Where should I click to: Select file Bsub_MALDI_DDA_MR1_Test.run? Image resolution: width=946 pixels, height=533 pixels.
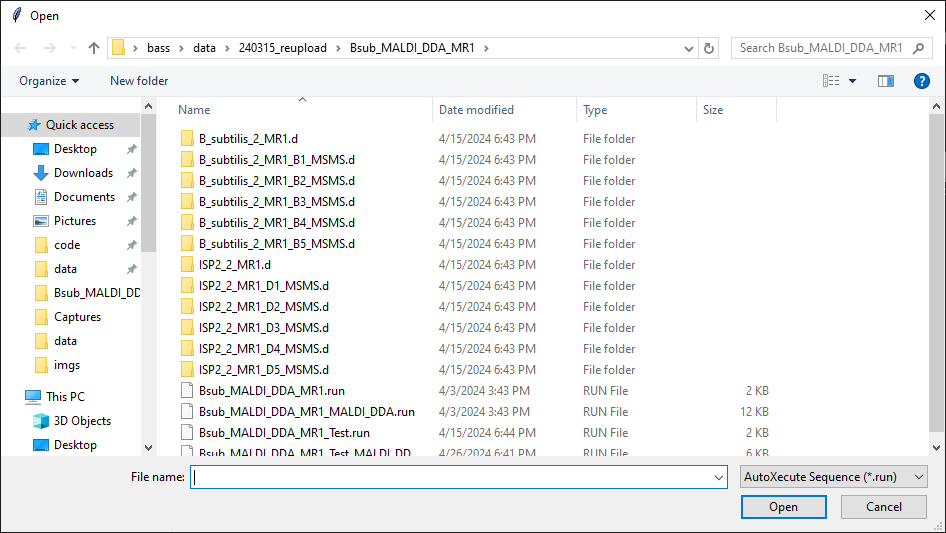[x=284, y=433]
